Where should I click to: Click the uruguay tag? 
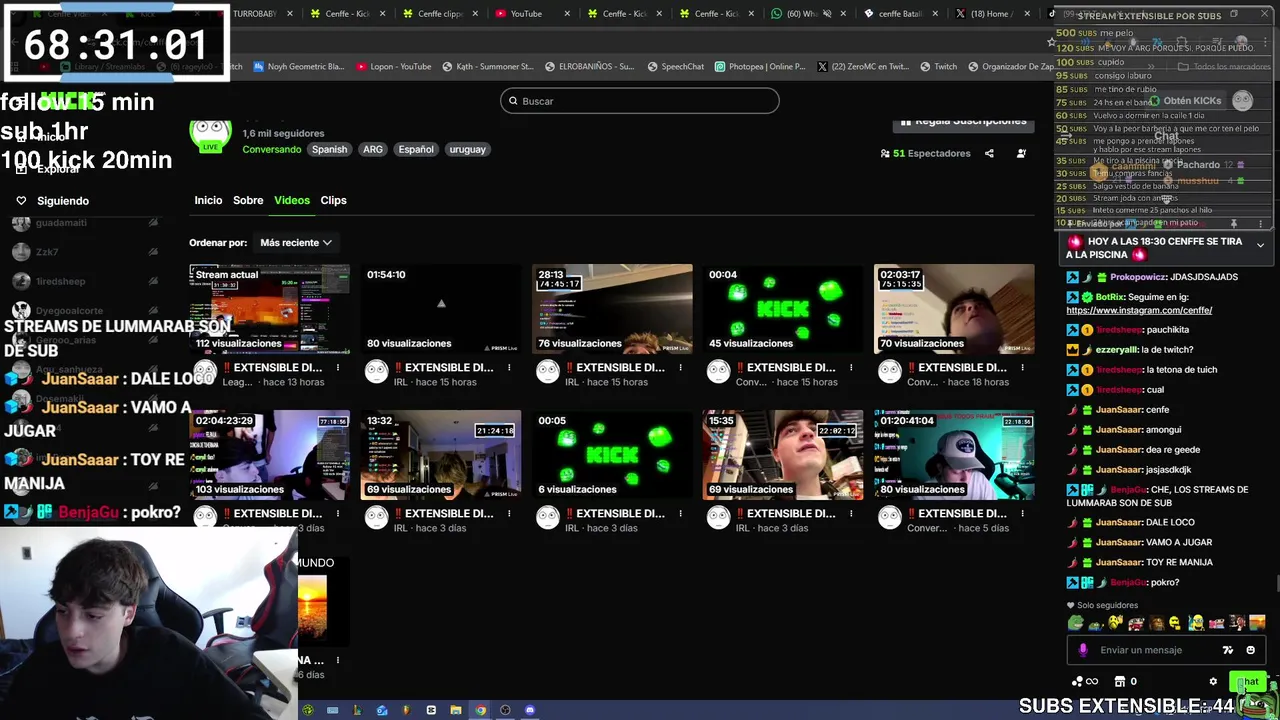467,149
